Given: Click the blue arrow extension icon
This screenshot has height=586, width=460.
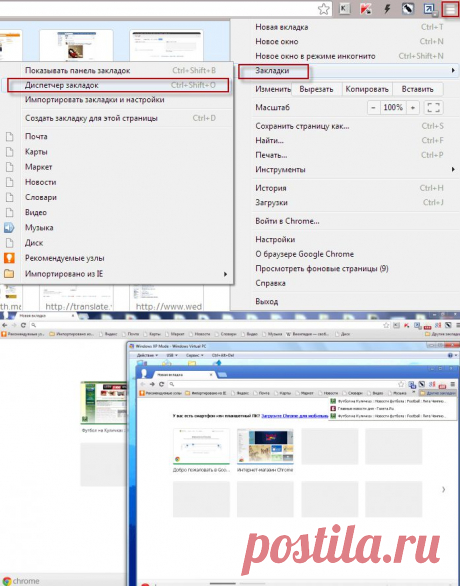Looking at the screenshot, I should [x=429, y=9].
